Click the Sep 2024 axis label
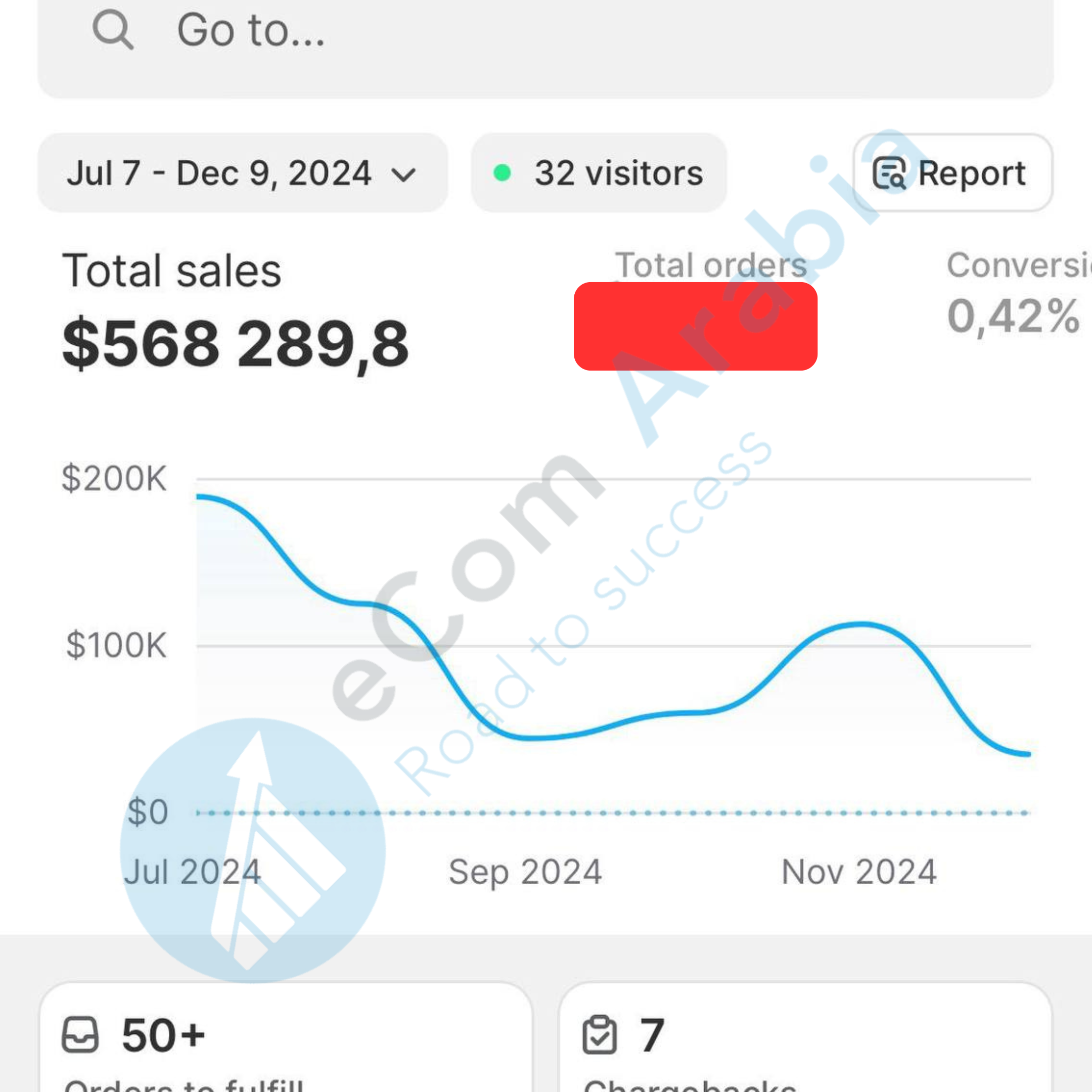Viewport: 1092px width, 1092px height. (x=525, y=872)
